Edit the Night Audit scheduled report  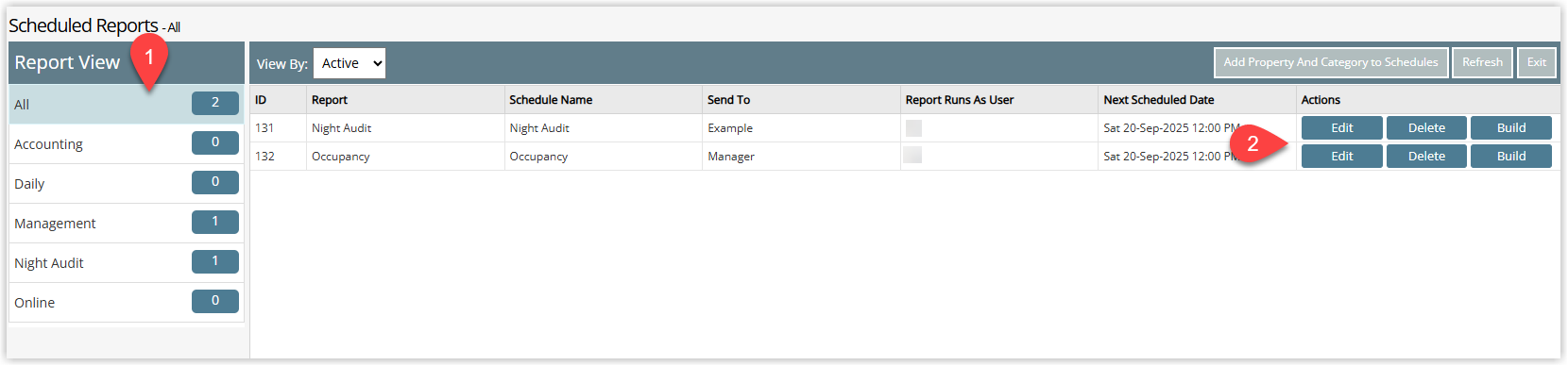(x=1341, y=128)
